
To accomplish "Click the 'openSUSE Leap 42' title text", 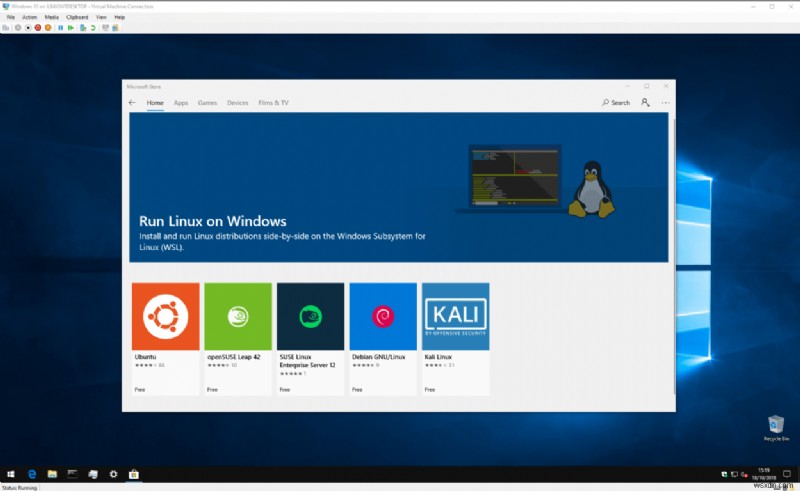I will click(234, 357).
